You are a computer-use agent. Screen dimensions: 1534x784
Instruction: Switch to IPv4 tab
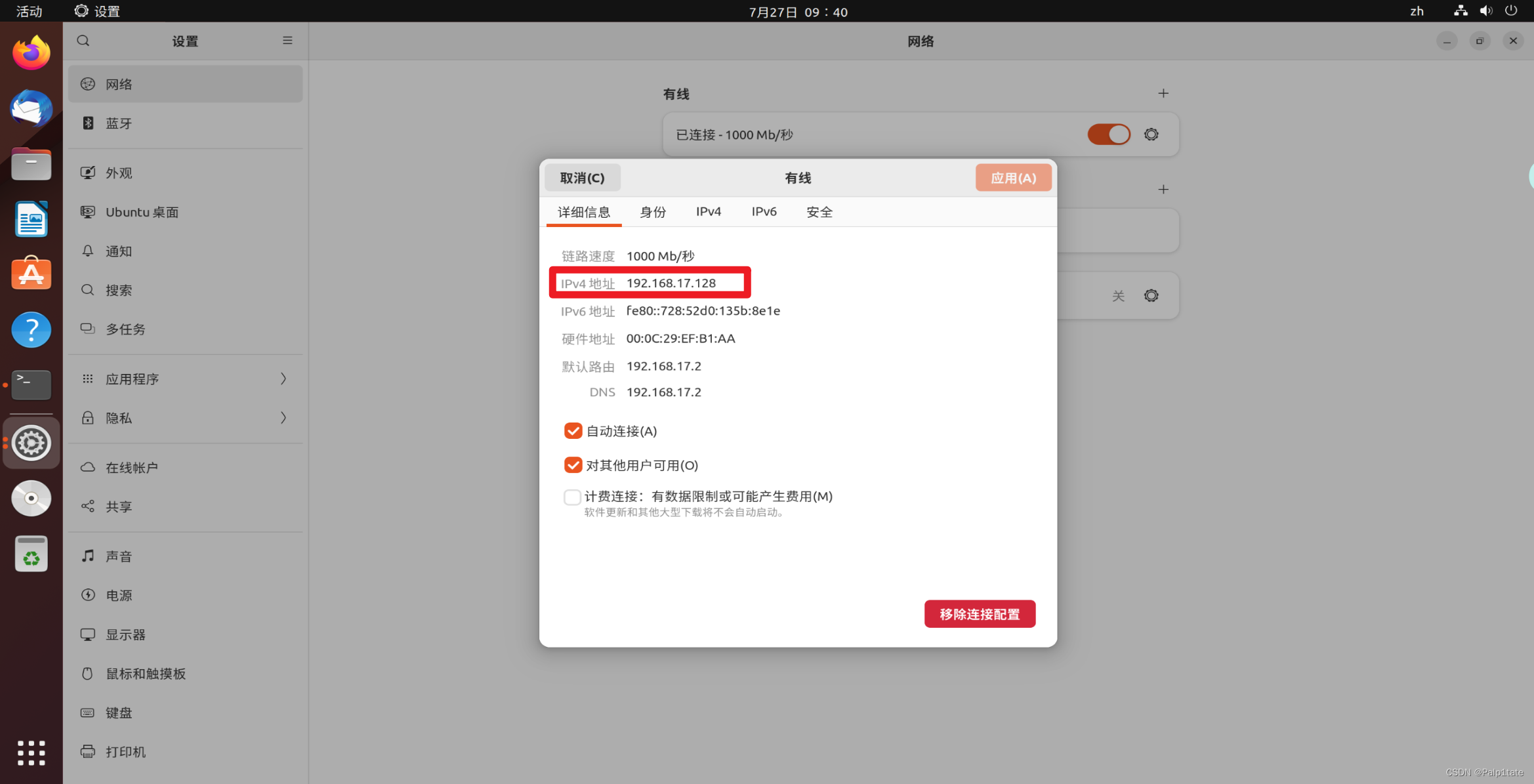pyautogui.click(x=709, y=212)
